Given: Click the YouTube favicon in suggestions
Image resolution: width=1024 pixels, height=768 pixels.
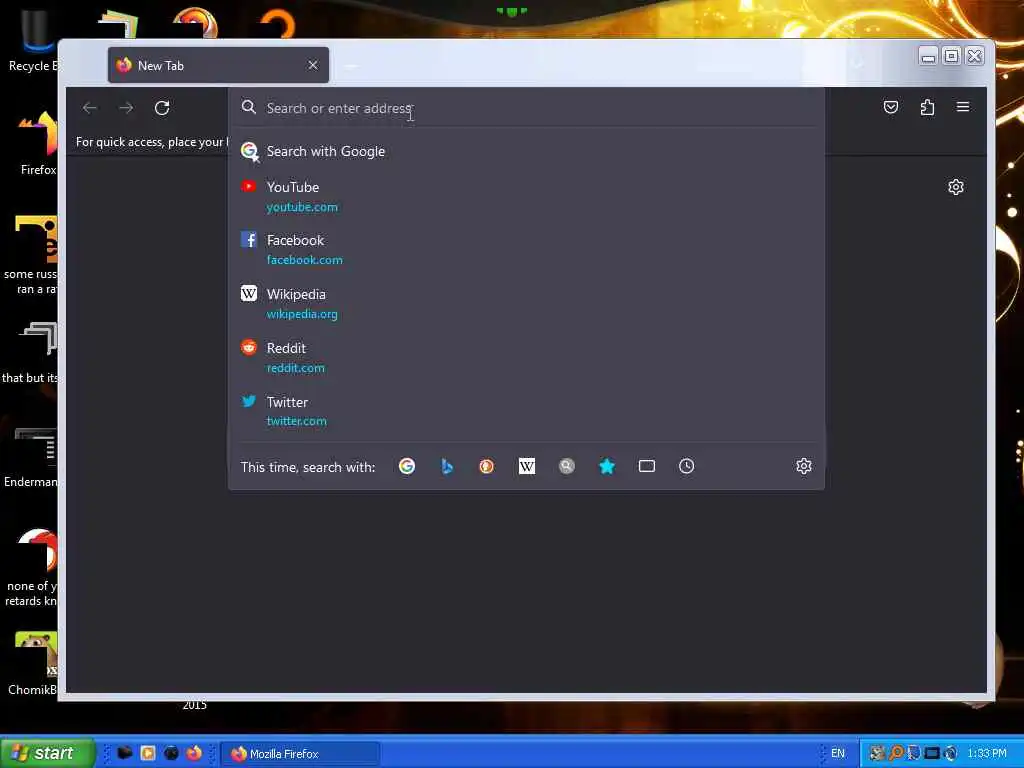Looking at the screenshot, I should pos(248,187).
